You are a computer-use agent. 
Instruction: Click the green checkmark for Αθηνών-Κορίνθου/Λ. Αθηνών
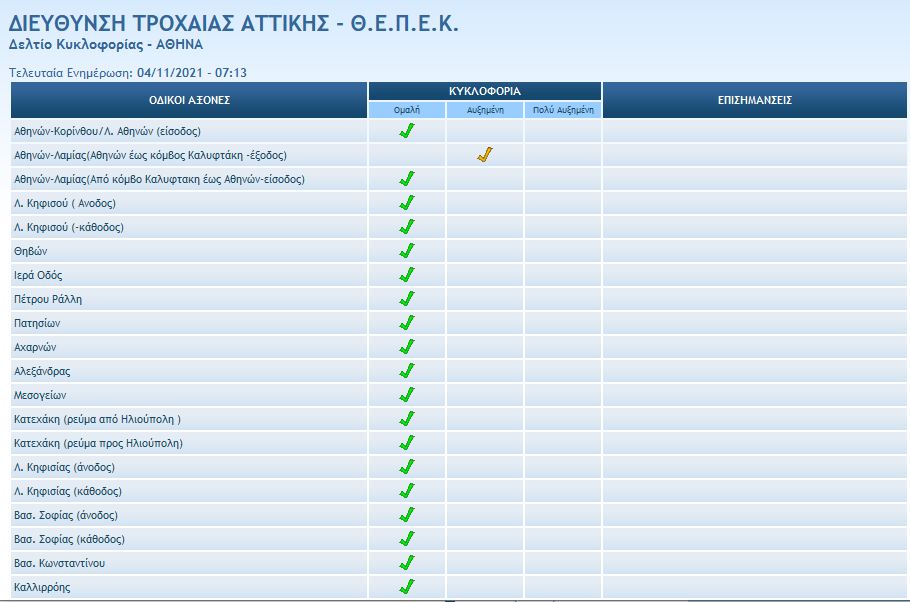coord(406,131)
